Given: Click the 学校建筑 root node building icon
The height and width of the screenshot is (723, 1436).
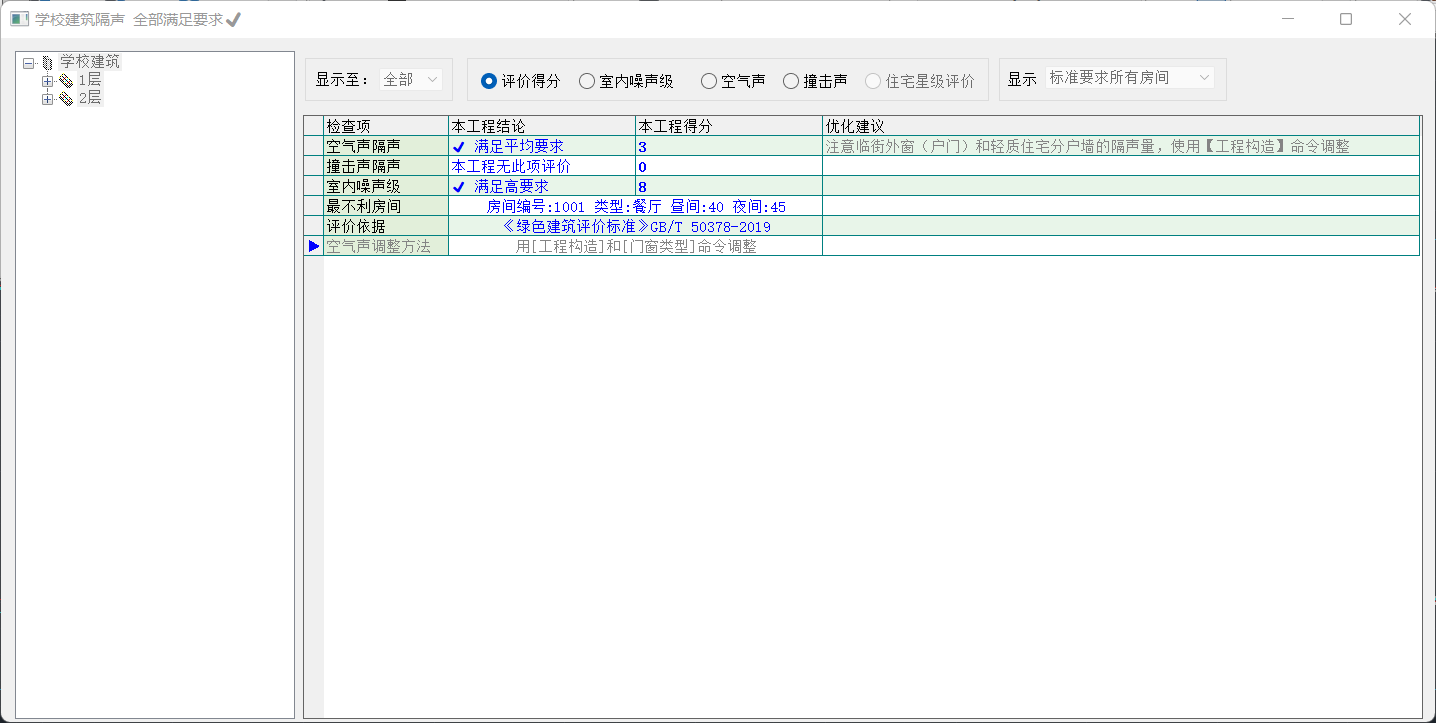Looking at the screenshot, I should [x=47, y=63].
